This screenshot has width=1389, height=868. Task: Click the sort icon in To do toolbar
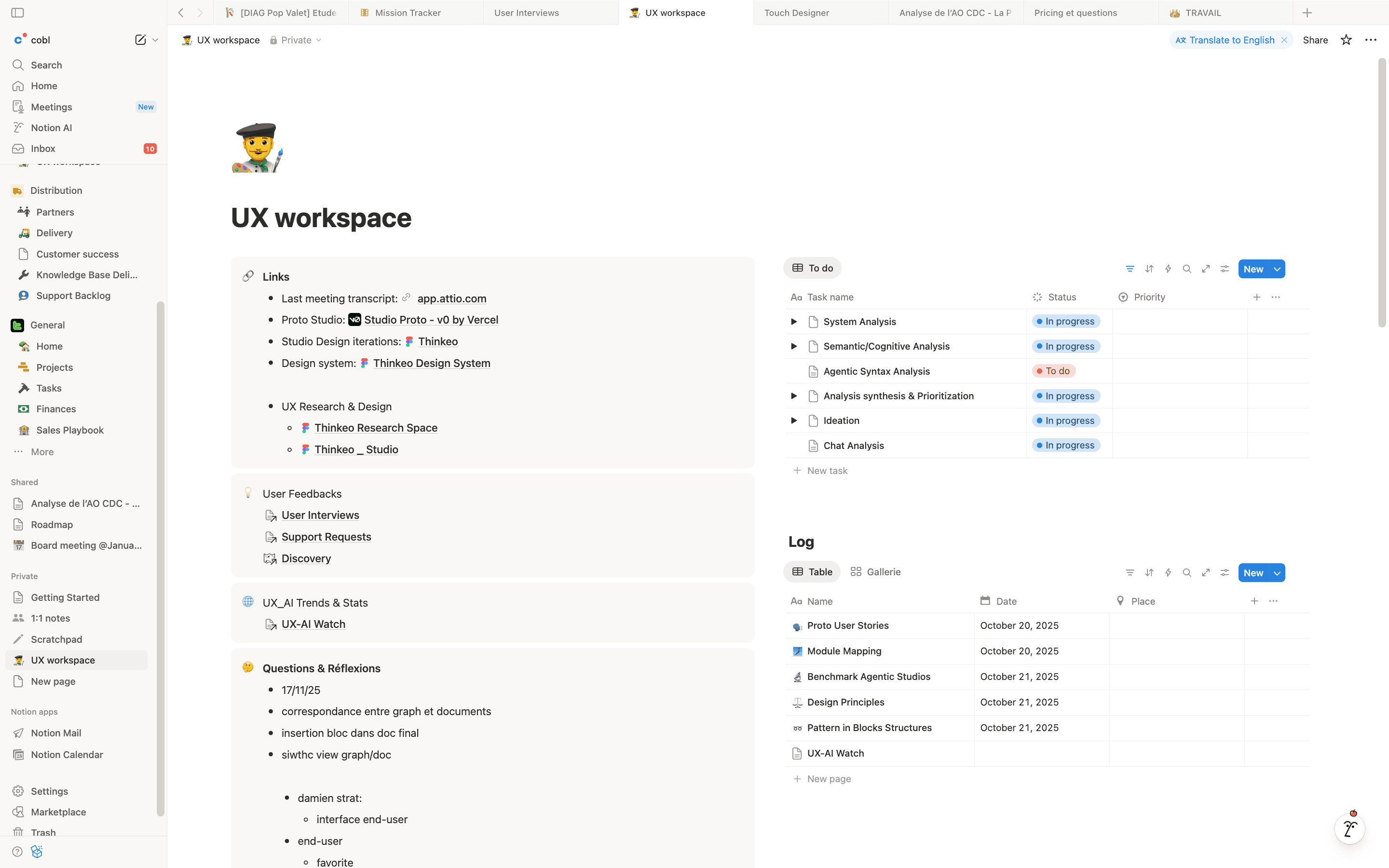click(1149, 269)
